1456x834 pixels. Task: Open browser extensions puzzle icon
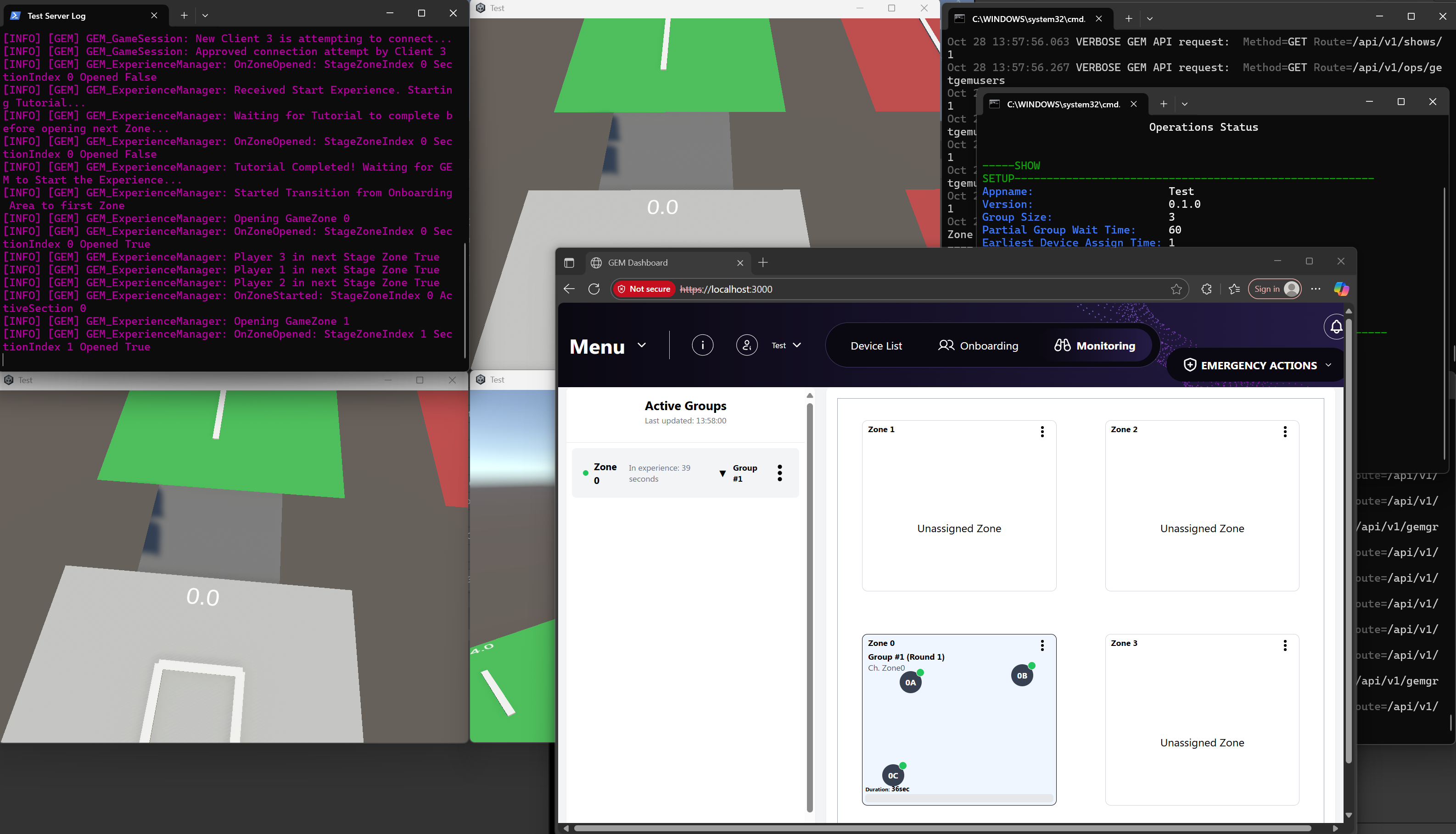pos(1206,289)
